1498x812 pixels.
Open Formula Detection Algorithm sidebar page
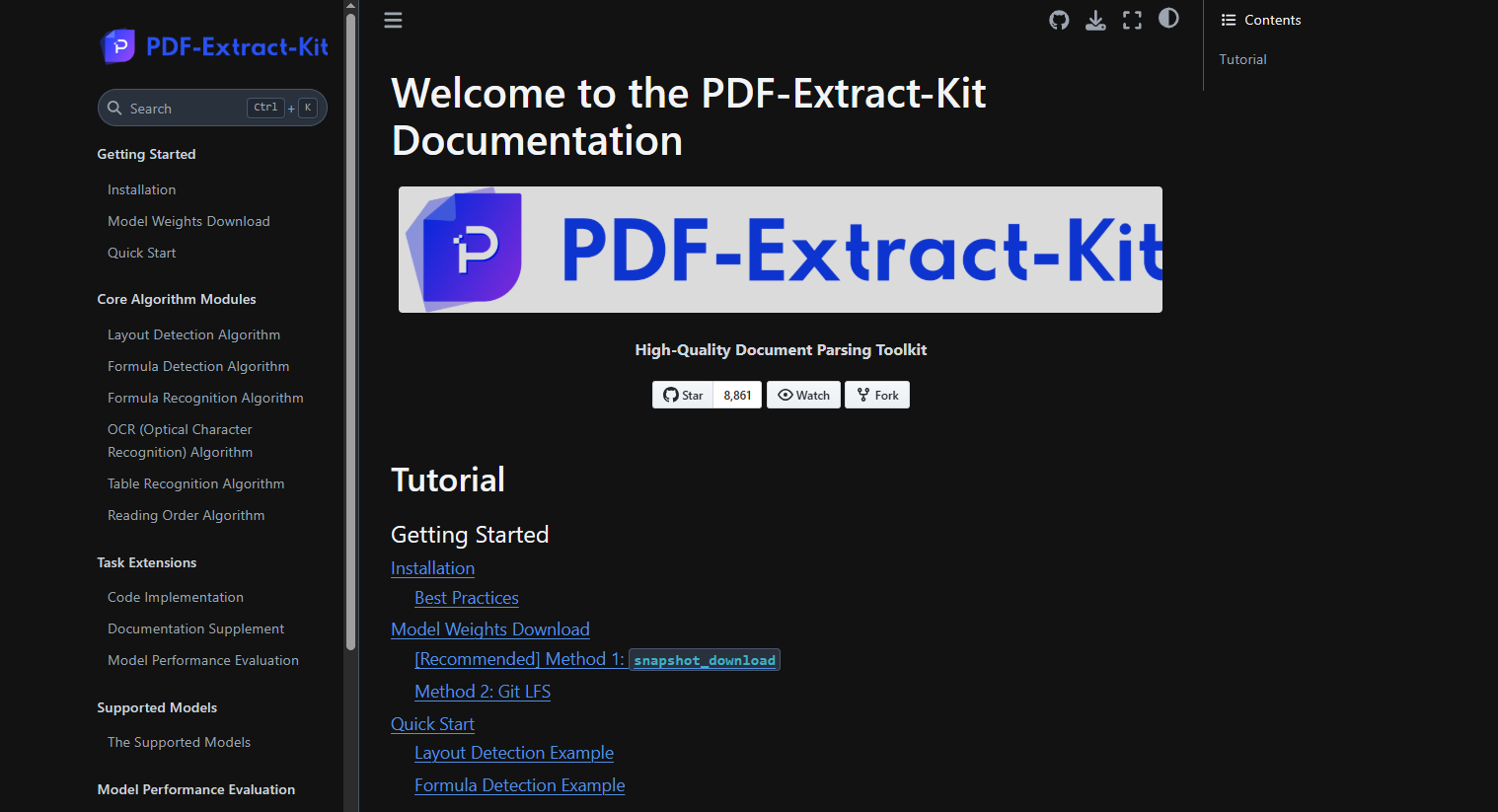pyautogui.click(x=198, y=366)
